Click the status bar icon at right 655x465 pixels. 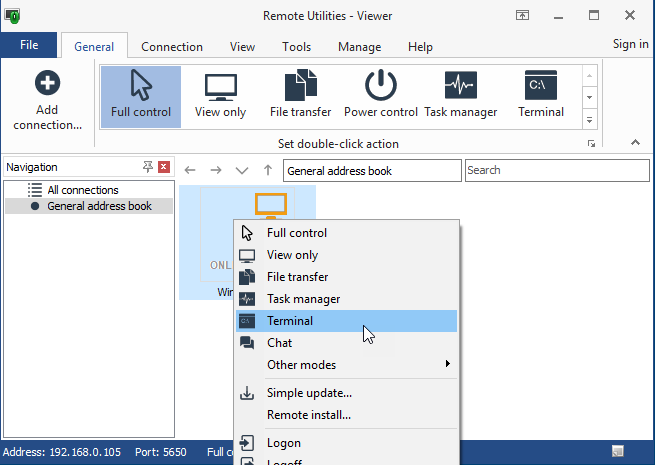(x=617, y=451)
